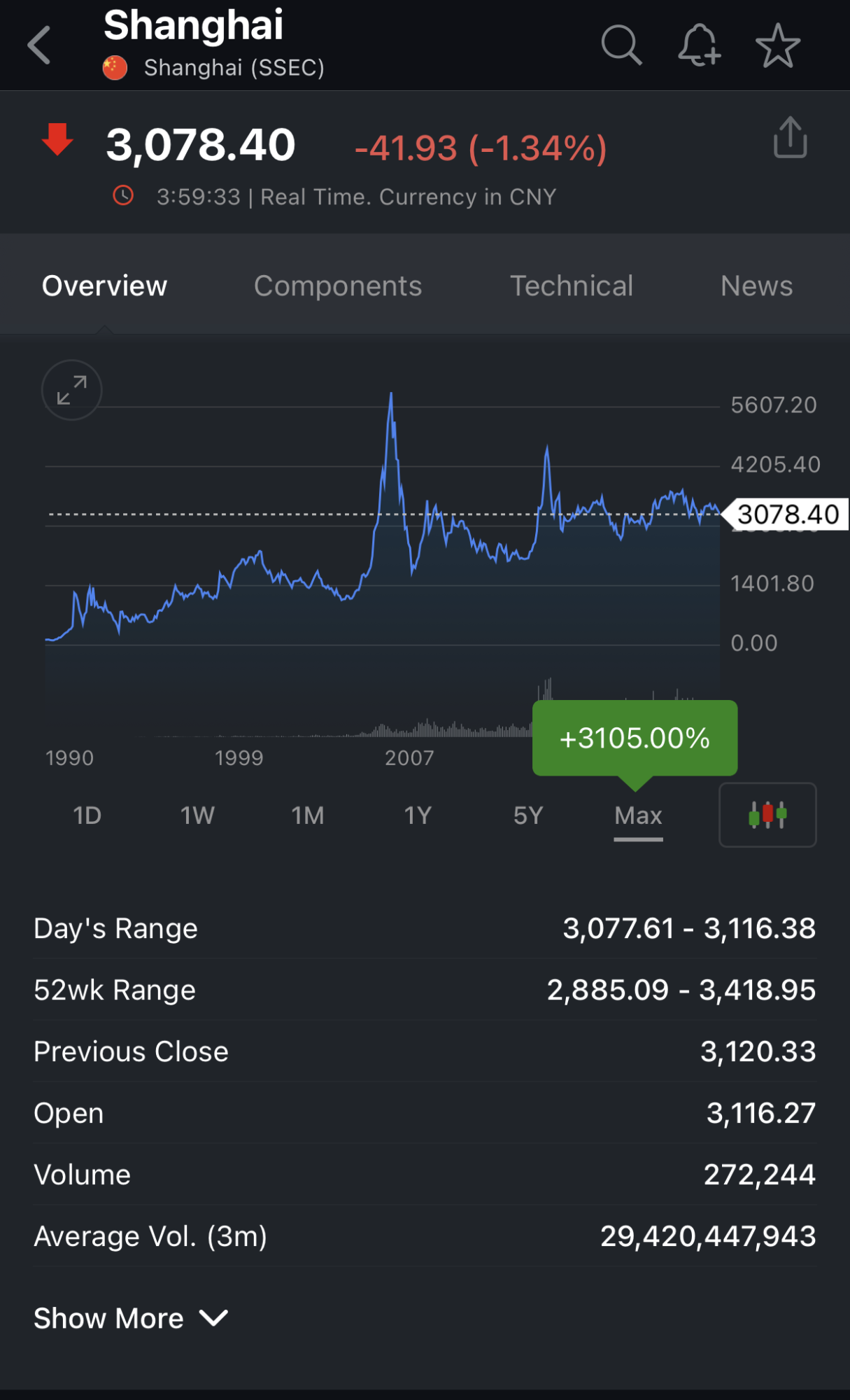850x1400 pixels.
Task: Tap the Average Vol. value 29,420,447,943
Action: point(708,1236)
